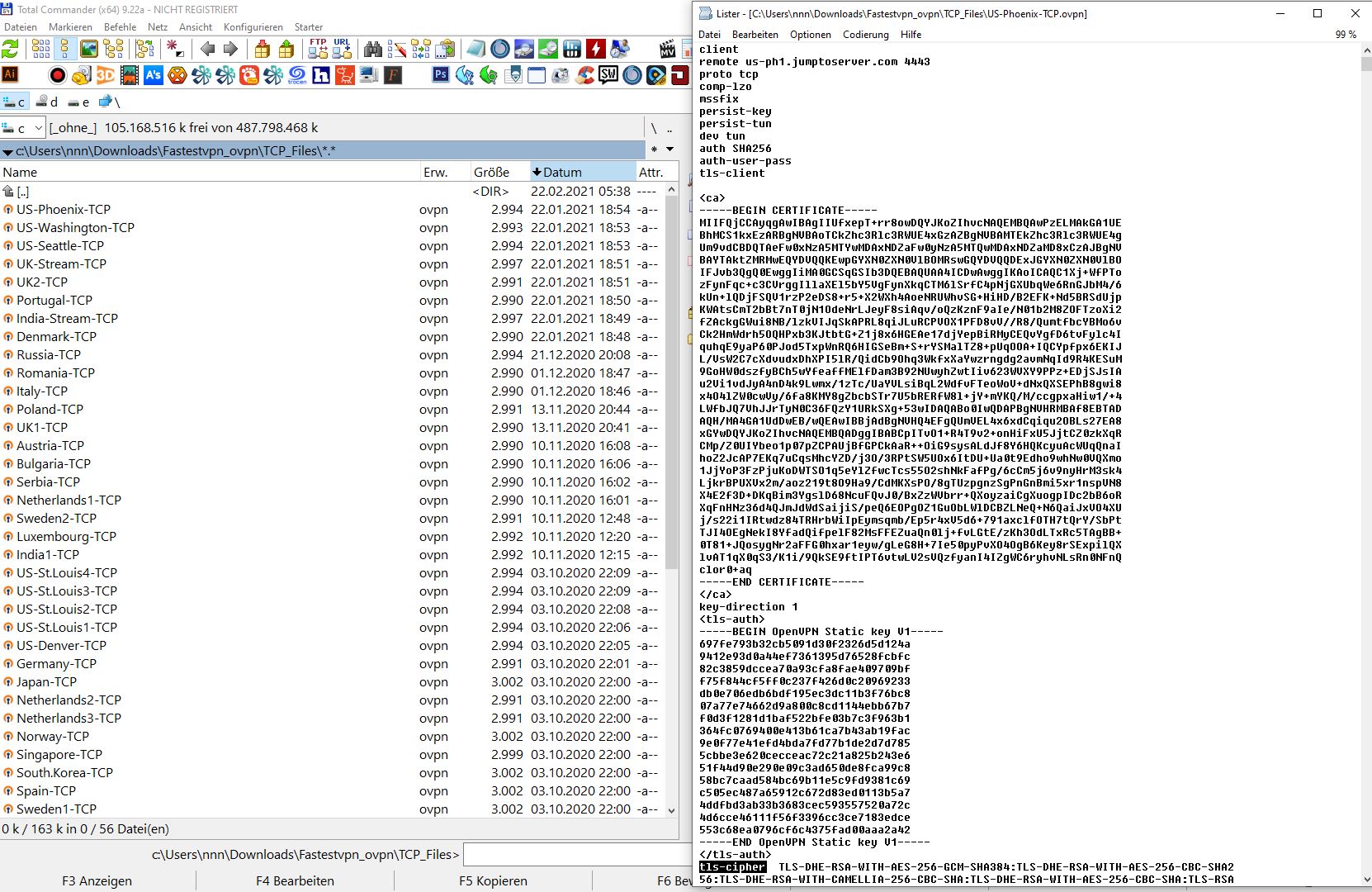Go to root directory backslash button

[654, 128]
